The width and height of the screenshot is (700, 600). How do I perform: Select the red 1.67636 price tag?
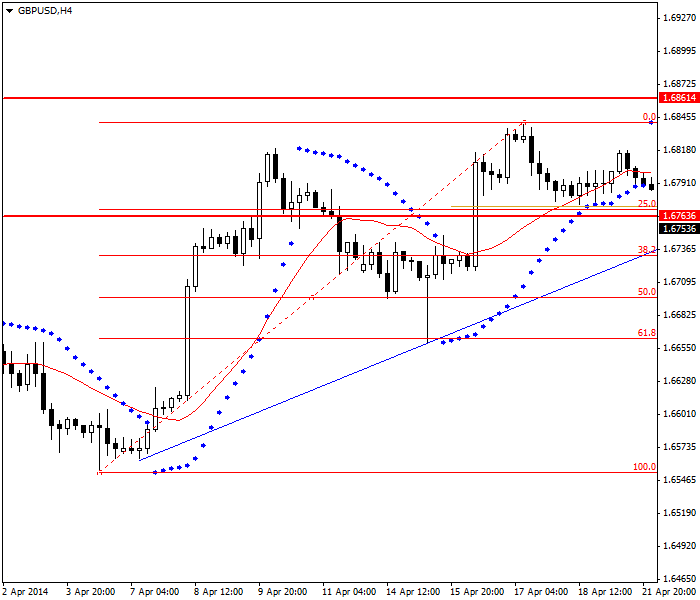[x=678, y=216]
